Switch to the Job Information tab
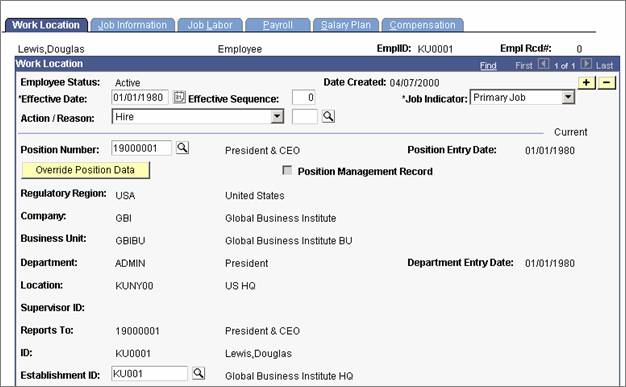Viewport: 626px width, 387px height. 133,25
